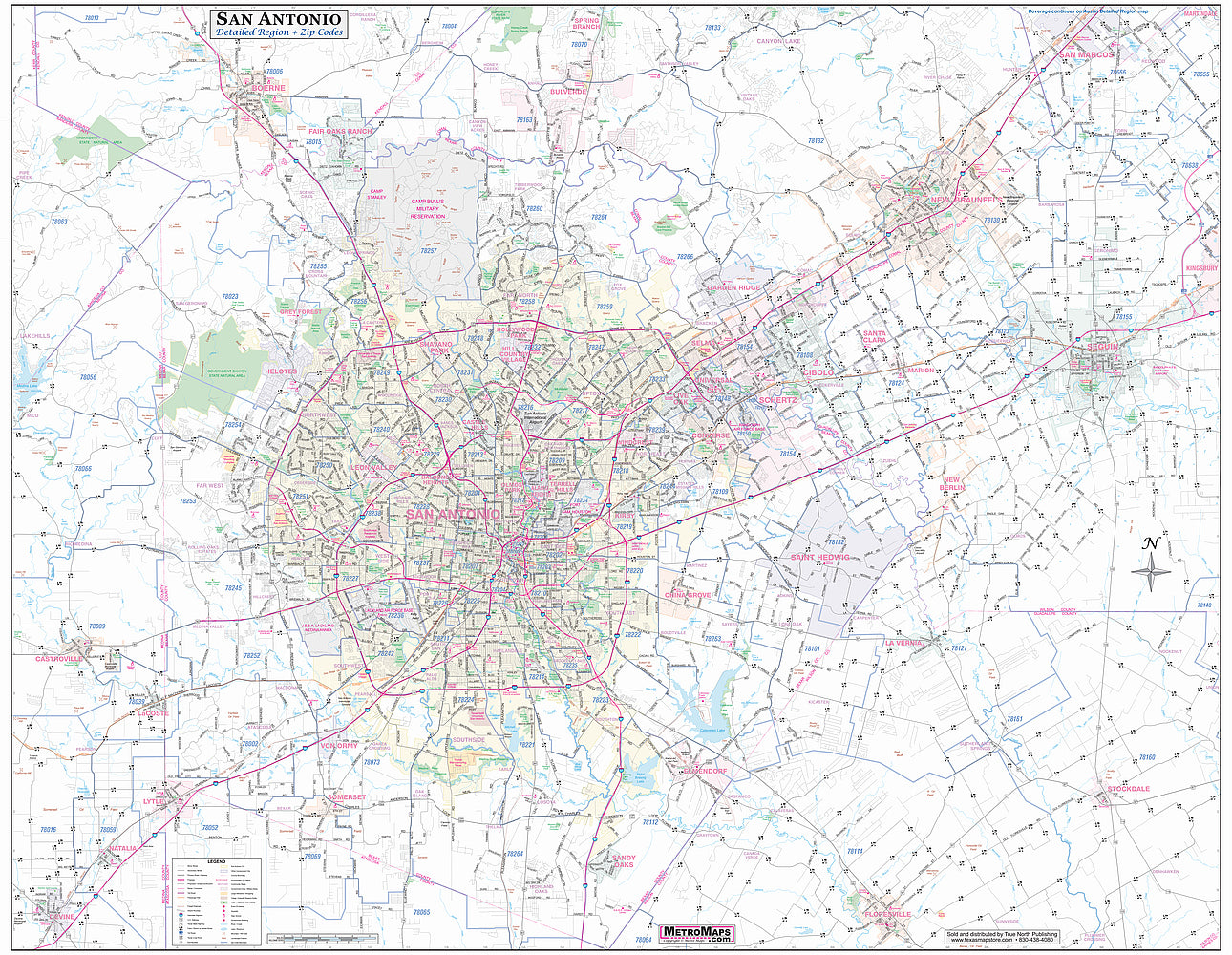
Task: Select the ELMENDORF label
Action: (706, 771)
